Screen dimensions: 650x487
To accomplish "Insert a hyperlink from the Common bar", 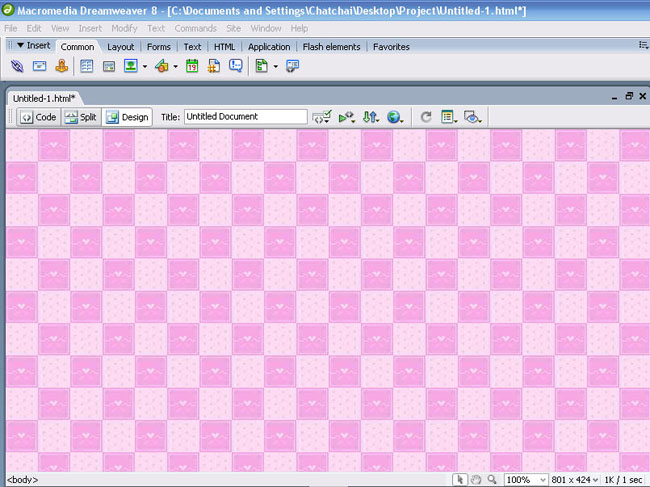I will point(17,66).
